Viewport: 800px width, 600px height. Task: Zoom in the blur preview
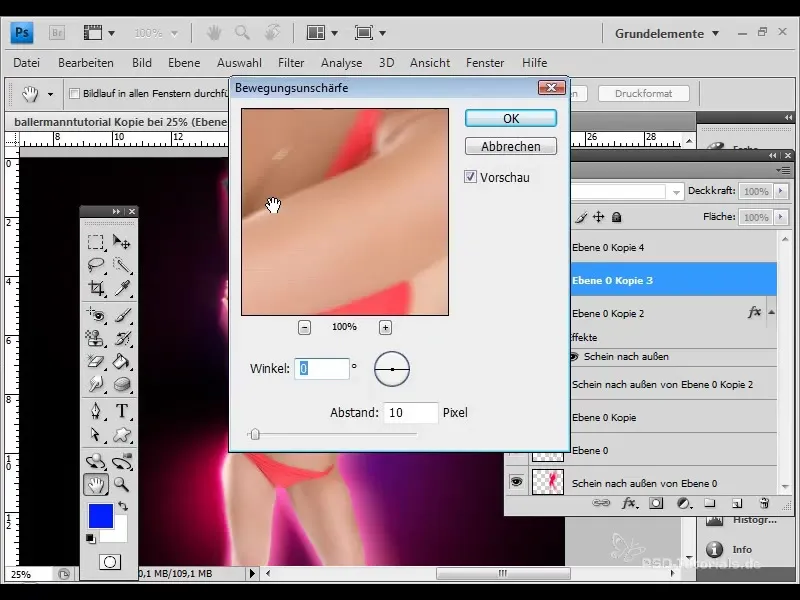point(385,328)
